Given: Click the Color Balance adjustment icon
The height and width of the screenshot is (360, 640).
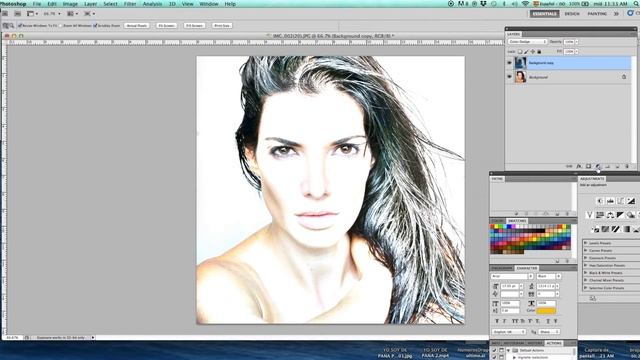Looking at the screenshot, I should (610, 215).
